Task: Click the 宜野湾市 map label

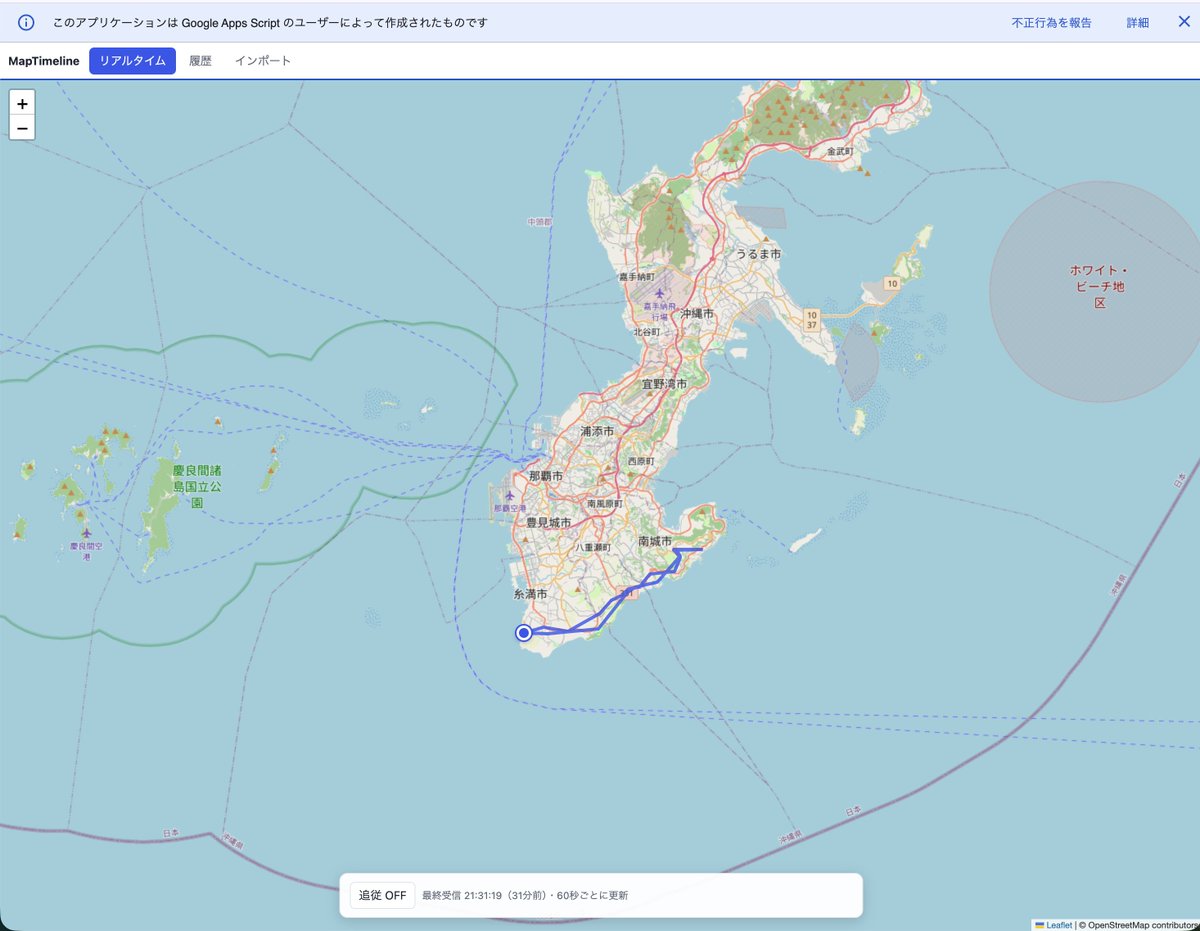Action: pyautogui.click(x=665, y=384)
